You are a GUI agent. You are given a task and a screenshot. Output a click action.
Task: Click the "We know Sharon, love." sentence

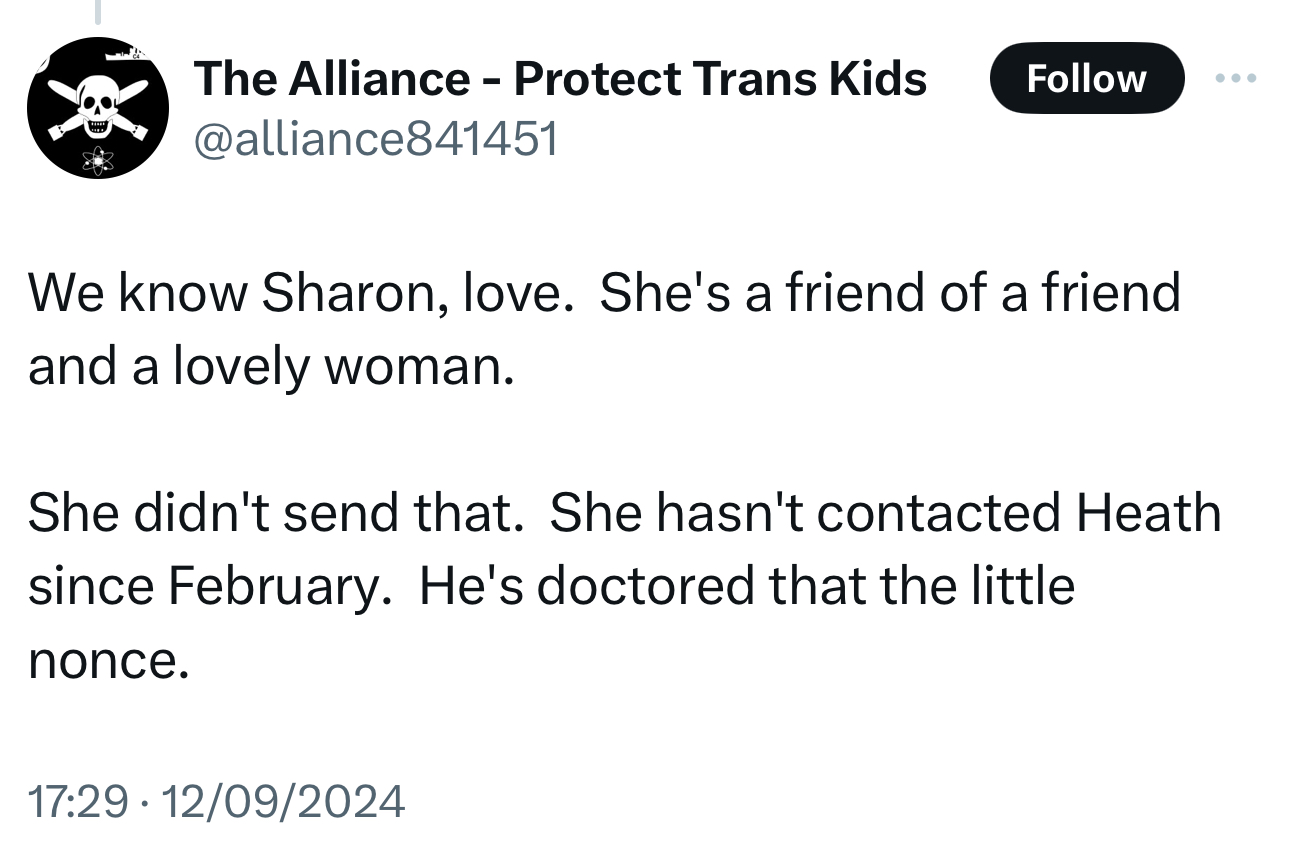click(295, 293)
